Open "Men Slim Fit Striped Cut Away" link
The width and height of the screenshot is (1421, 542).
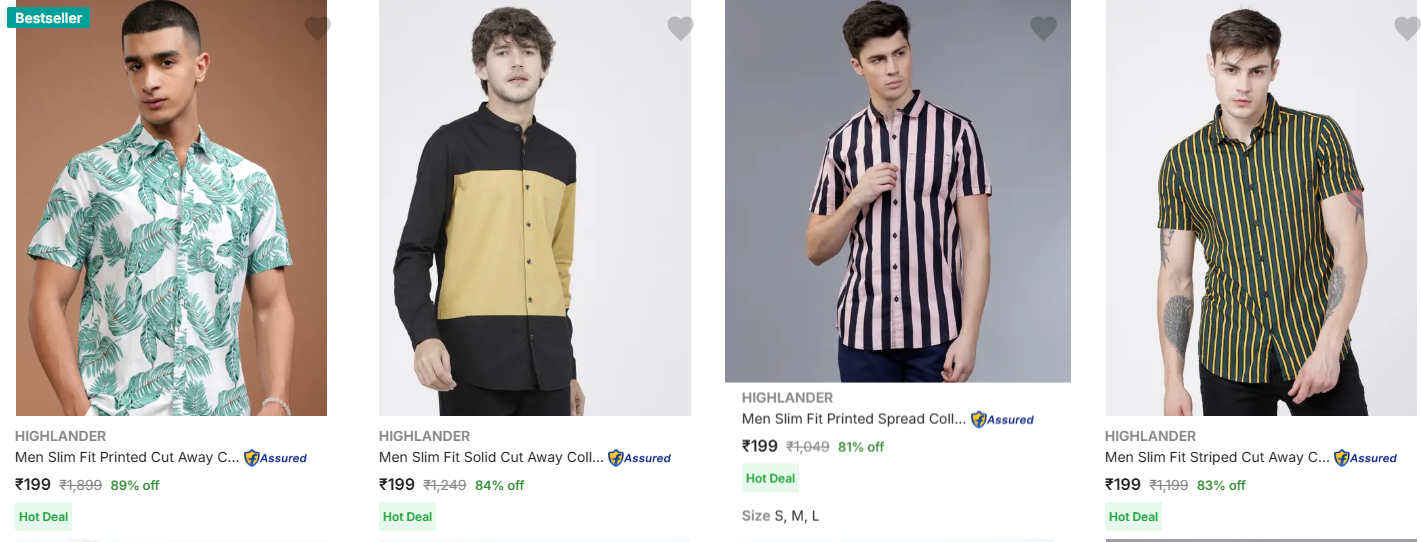pyautogui.click(x=1217, y=458)
